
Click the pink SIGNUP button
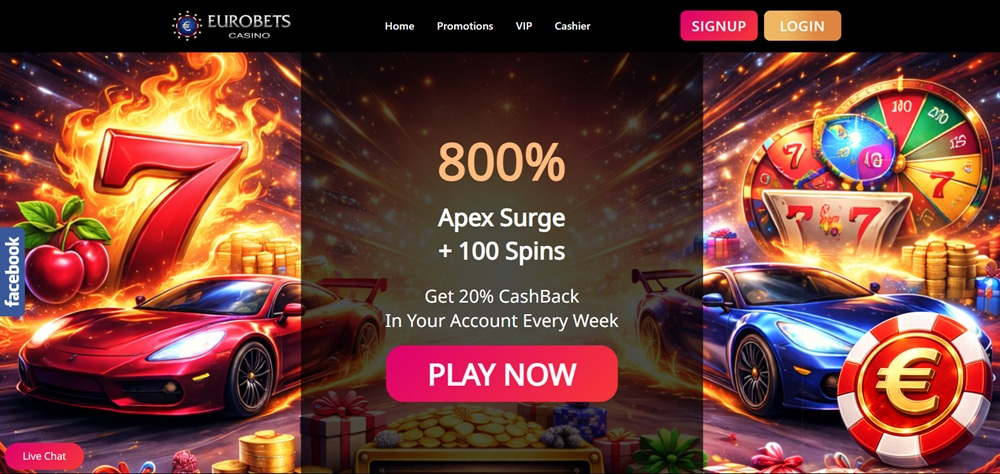tap(719, 26)
